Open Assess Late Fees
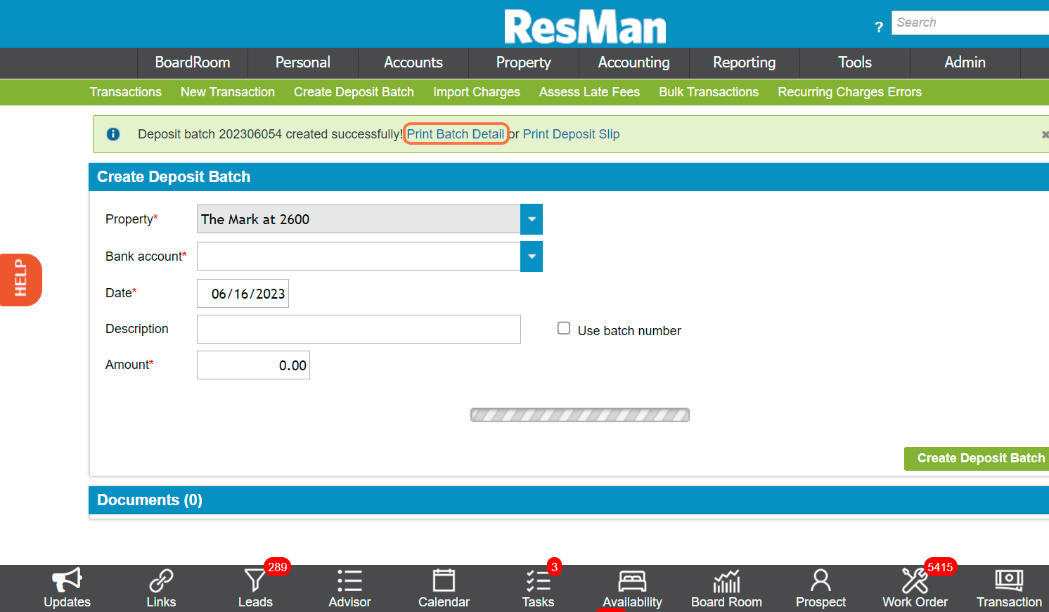1049x612 pixels. [x=589, y=92]
